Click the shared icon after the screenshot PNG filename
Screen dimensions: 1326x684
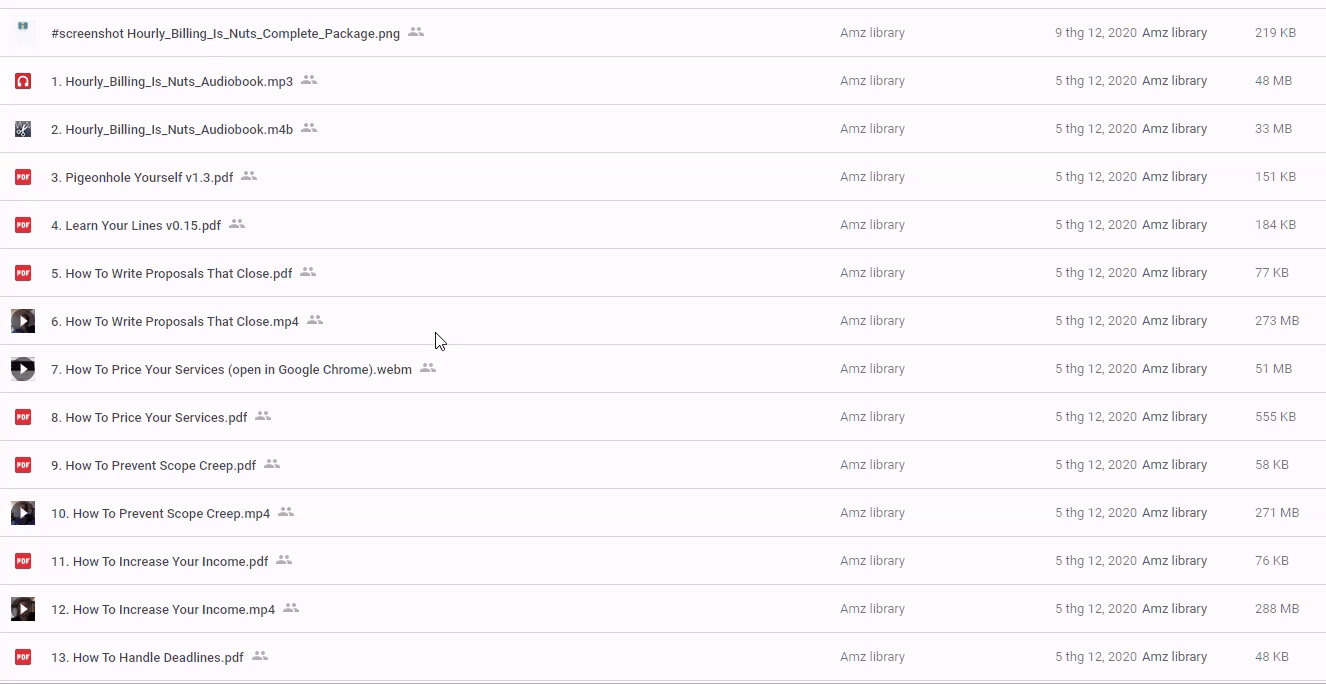[x=416, y=32]
